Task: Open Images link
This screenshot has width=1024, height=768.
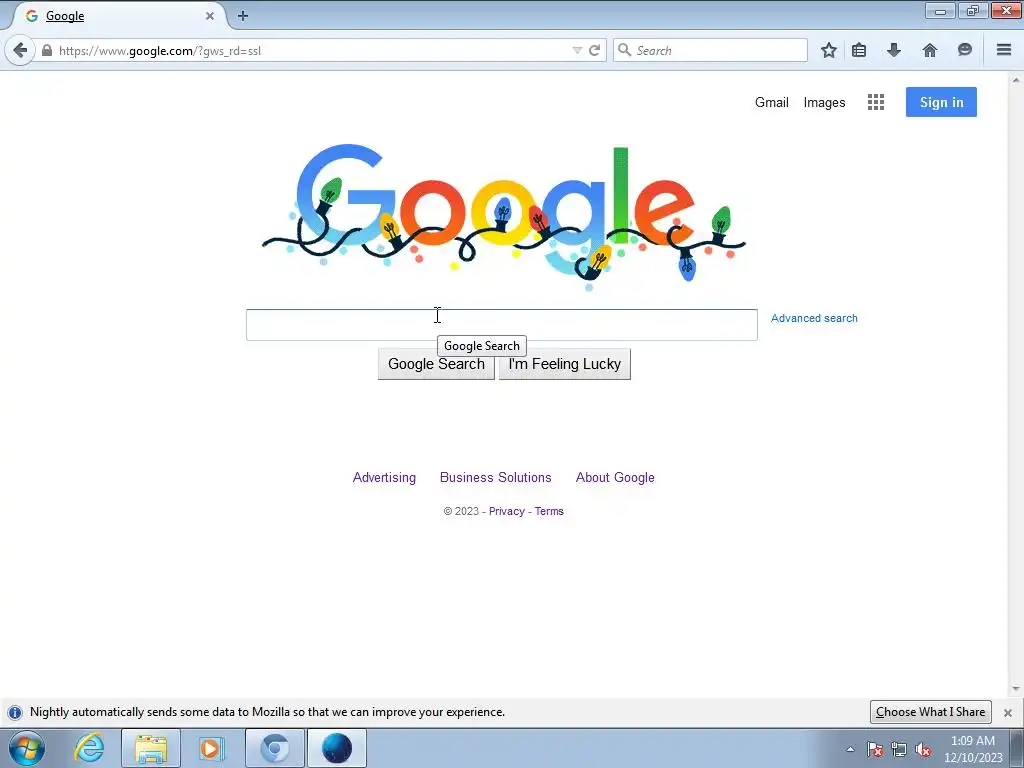Action: [x=824, y=103]
